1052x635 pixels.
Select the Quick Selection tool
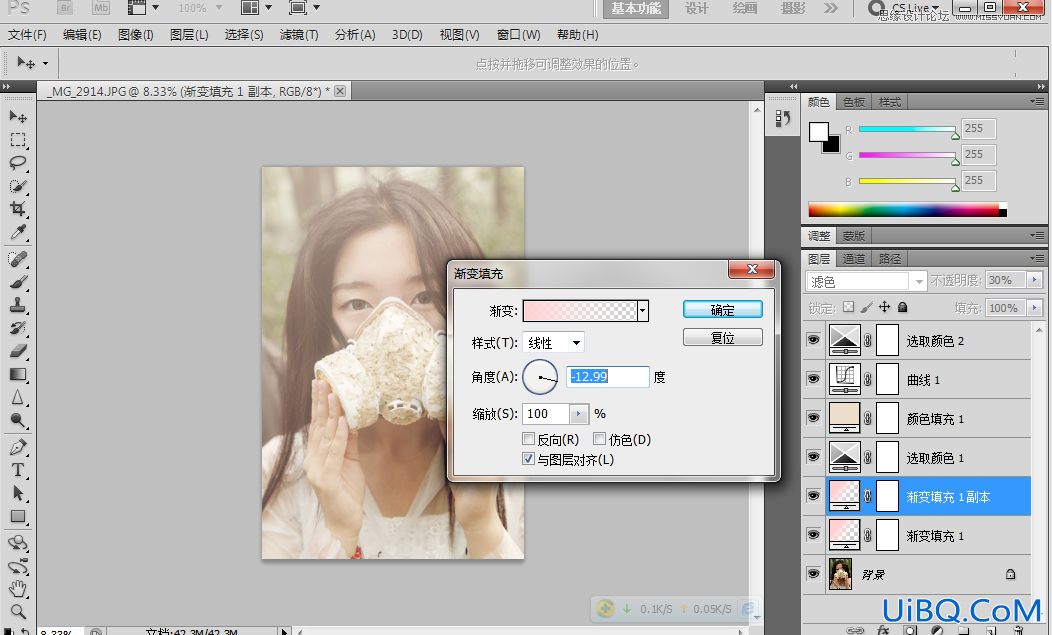(x=18, y=186)
